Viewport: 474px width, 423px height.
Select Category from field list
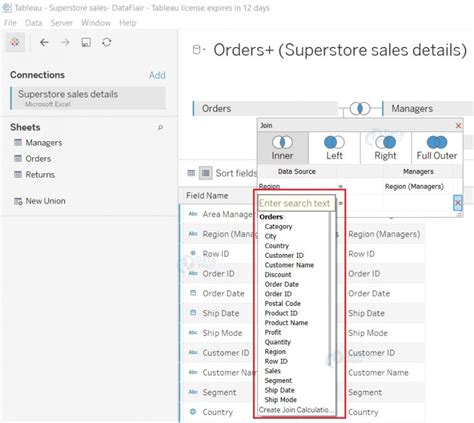pos(278,227)
